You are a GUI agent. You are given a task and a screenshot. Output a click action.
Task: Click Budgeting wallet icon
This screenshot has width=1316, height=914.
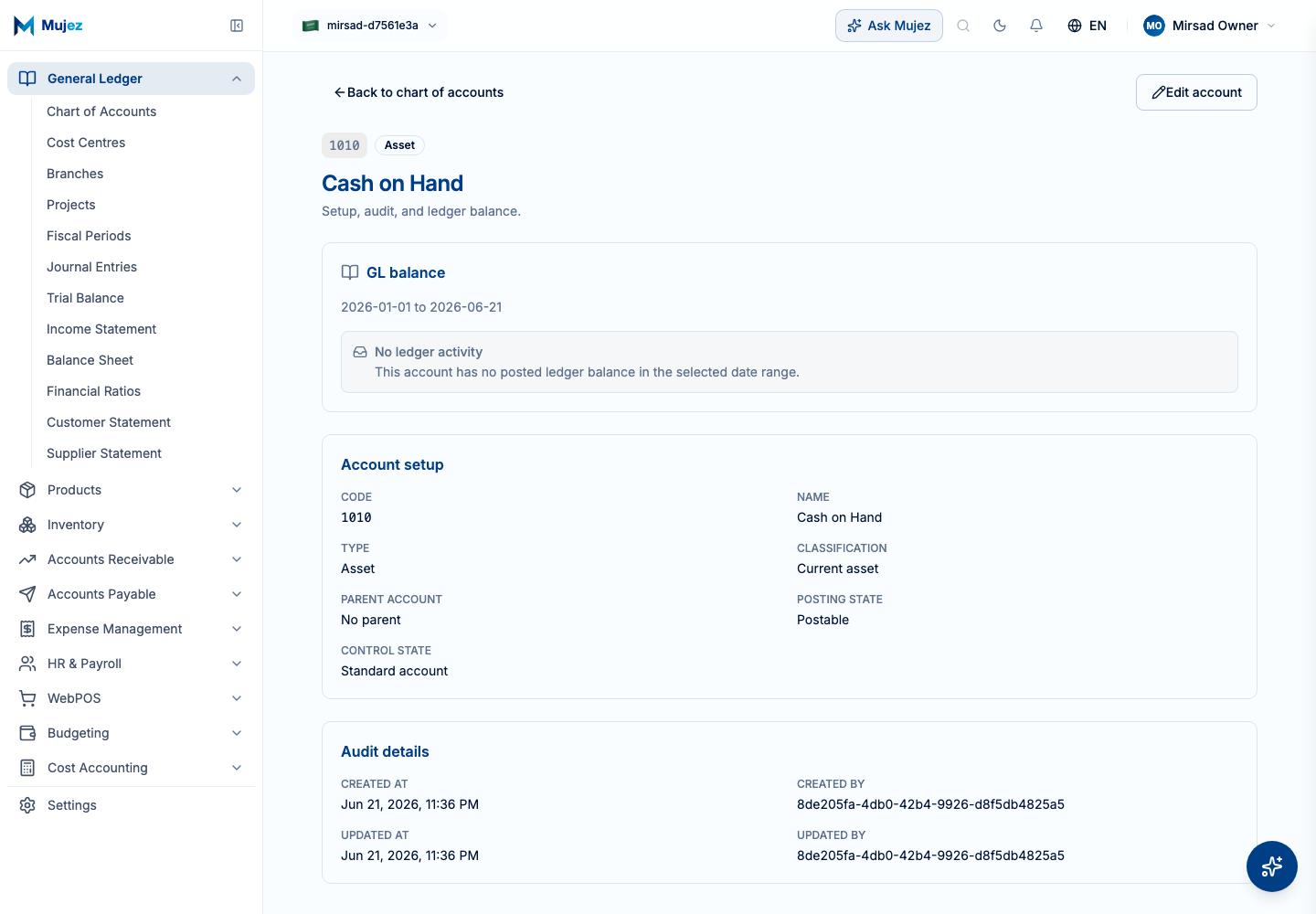click(x=27, y=733)
